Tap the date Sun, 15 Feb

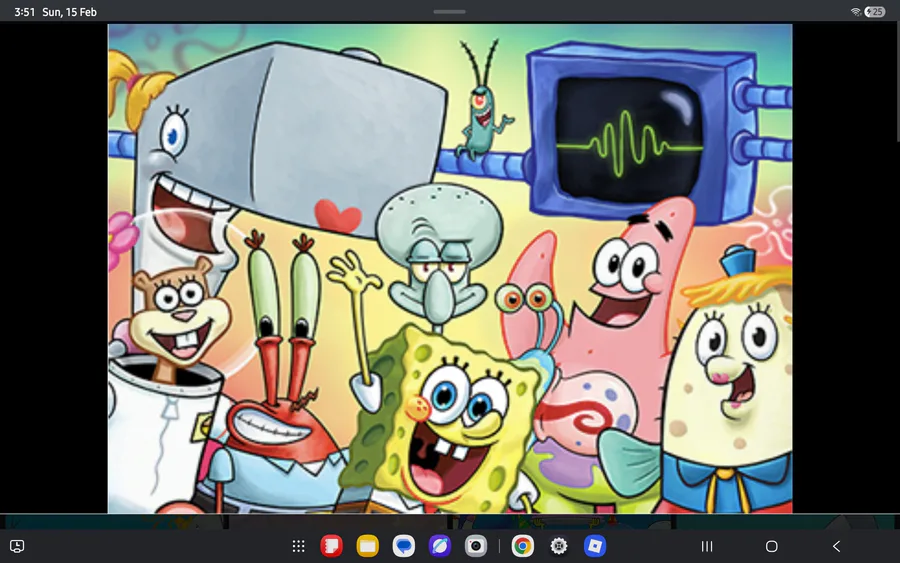(69, 12)
